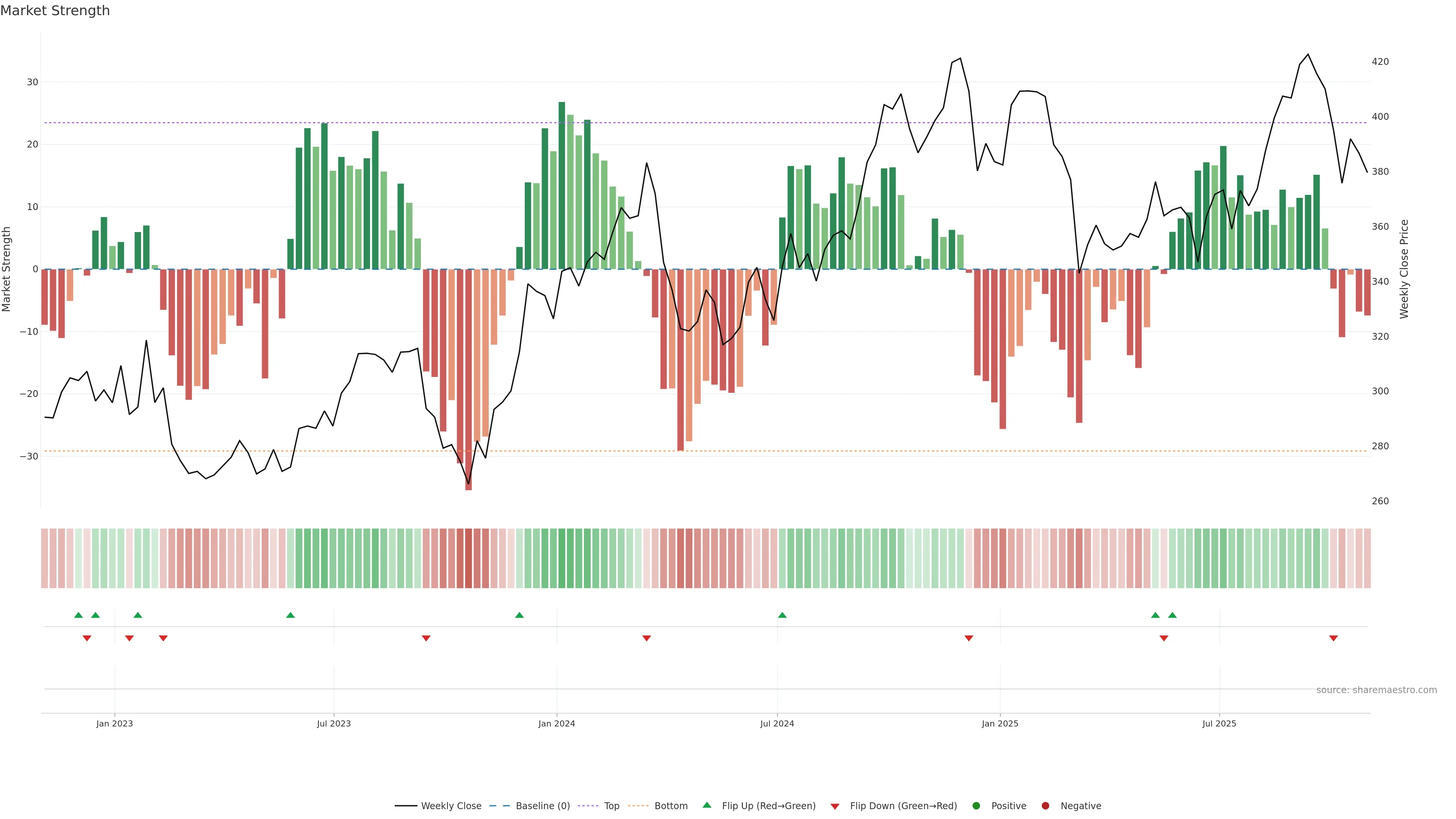The width and height of the screenshot is (1456, 819).
Task: Click the dark red Negative legend dot
Action: [x=1045, y=805]
